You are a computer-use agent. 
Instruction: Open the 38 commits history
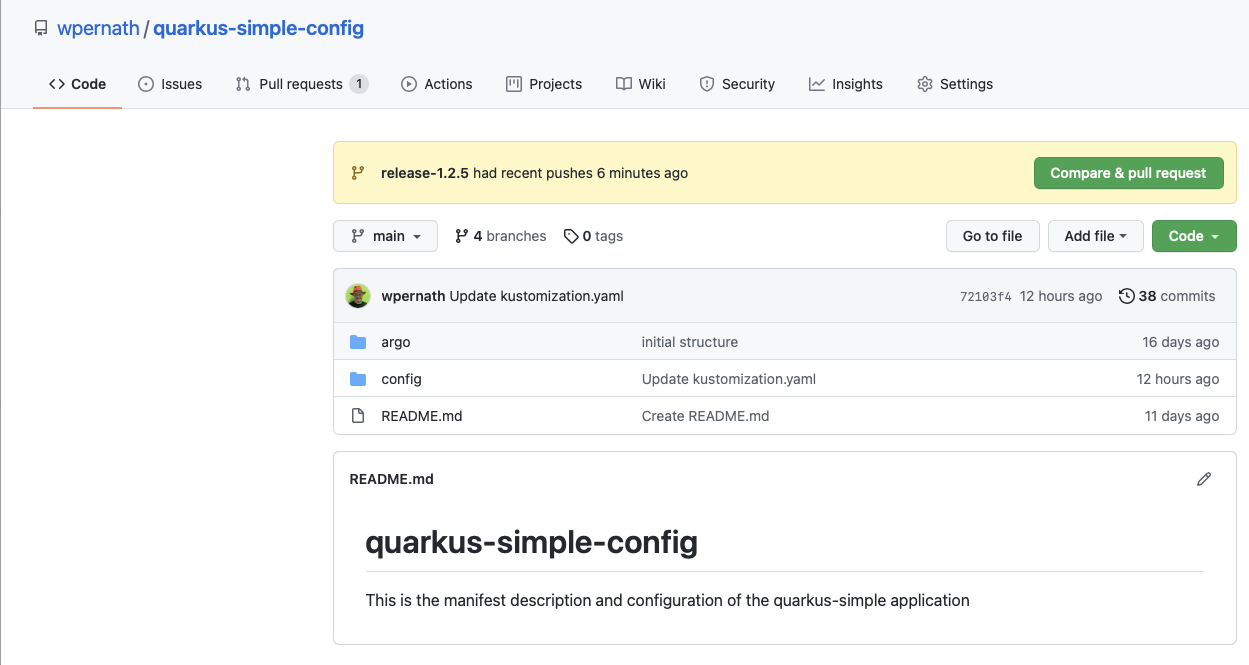(x=1167, y=296)
